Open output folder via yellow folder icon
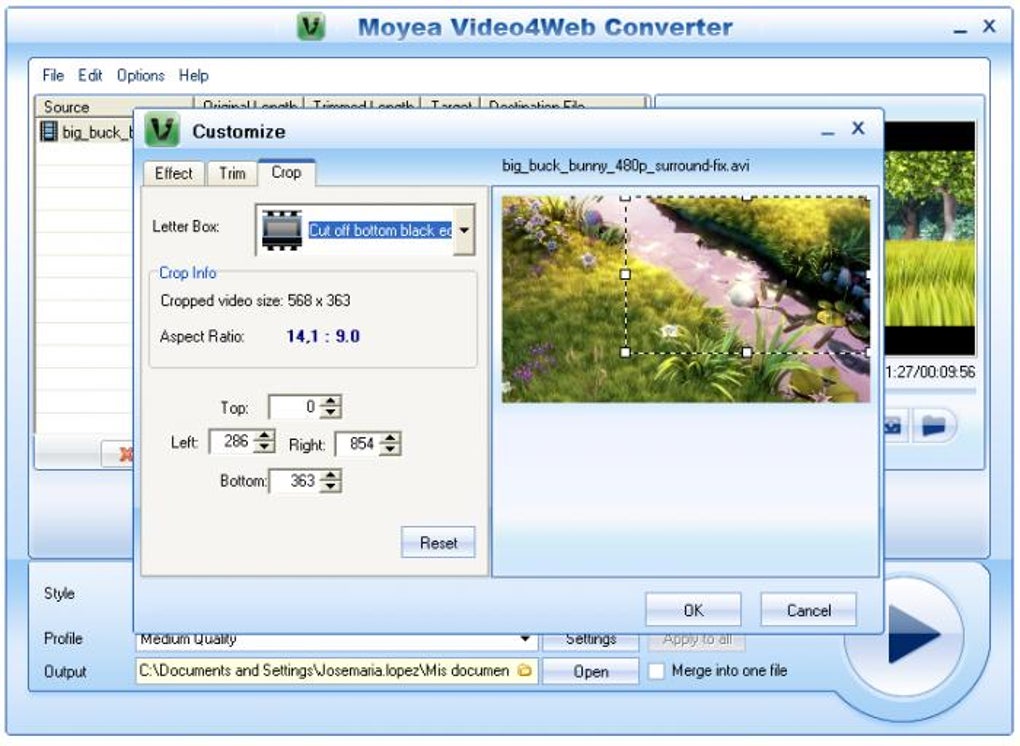This screenshot has width=1020, height=746. (524, 671)
